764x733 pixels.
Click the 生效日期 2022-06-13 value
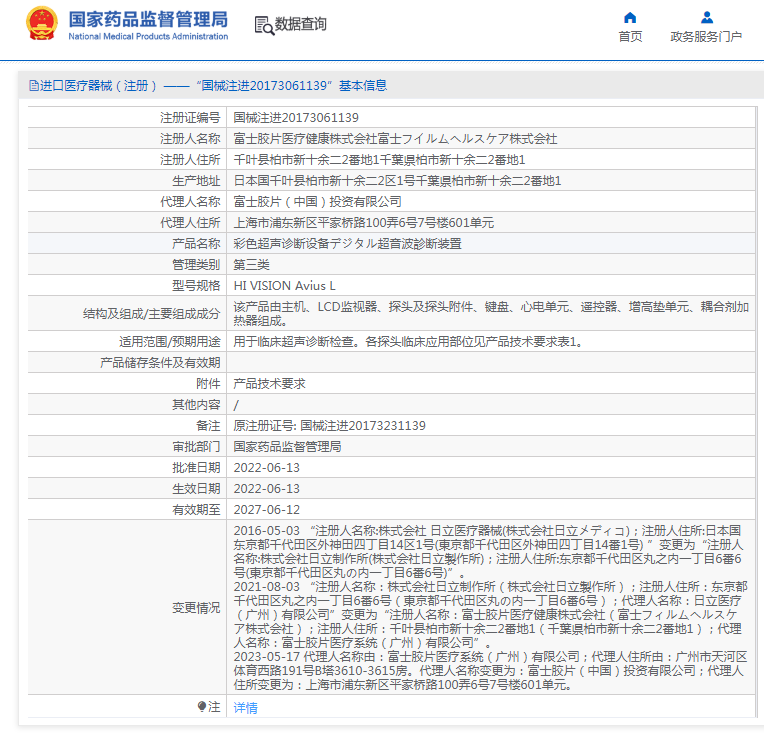(267, 488)
